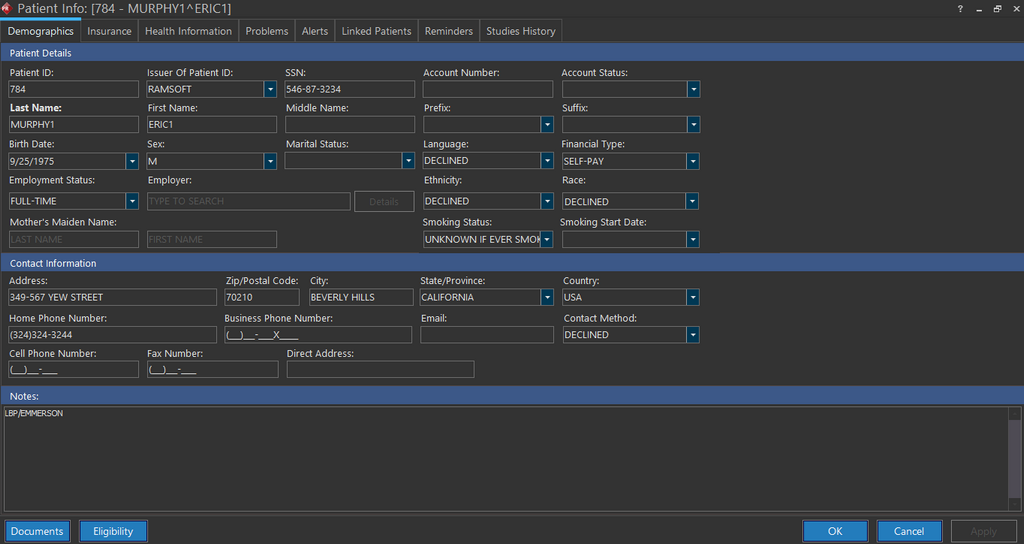This screenshot has width=1024, height=544.
Task: Go to the Studies History tab
Action: (x=520, y=31)
